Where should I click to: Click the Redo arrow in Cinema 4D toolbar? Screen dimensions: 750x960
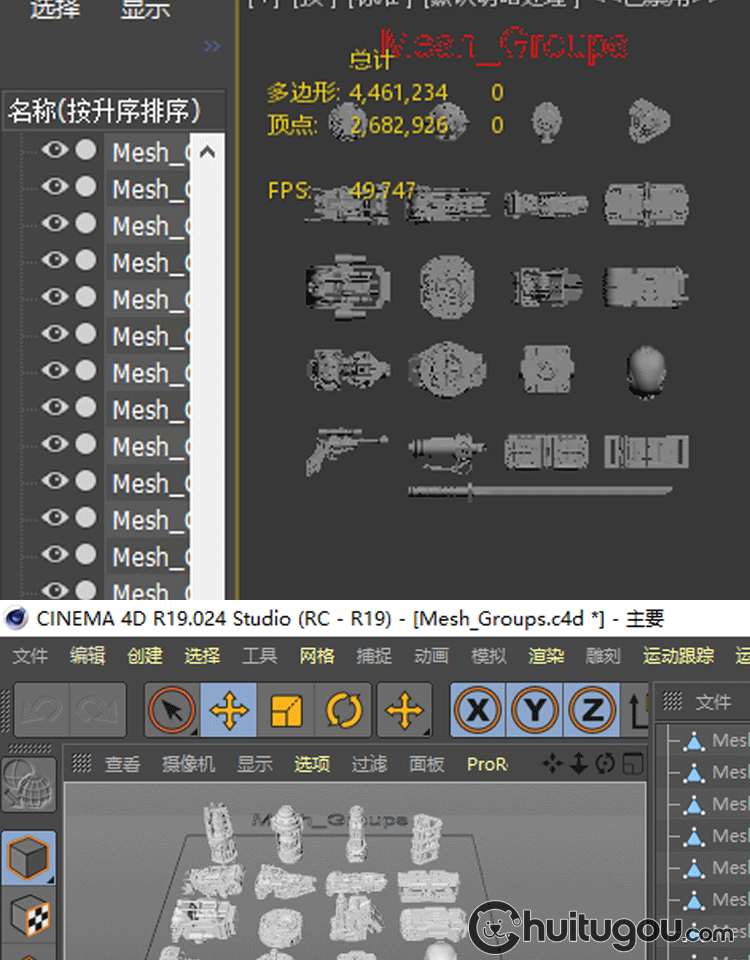97,710
